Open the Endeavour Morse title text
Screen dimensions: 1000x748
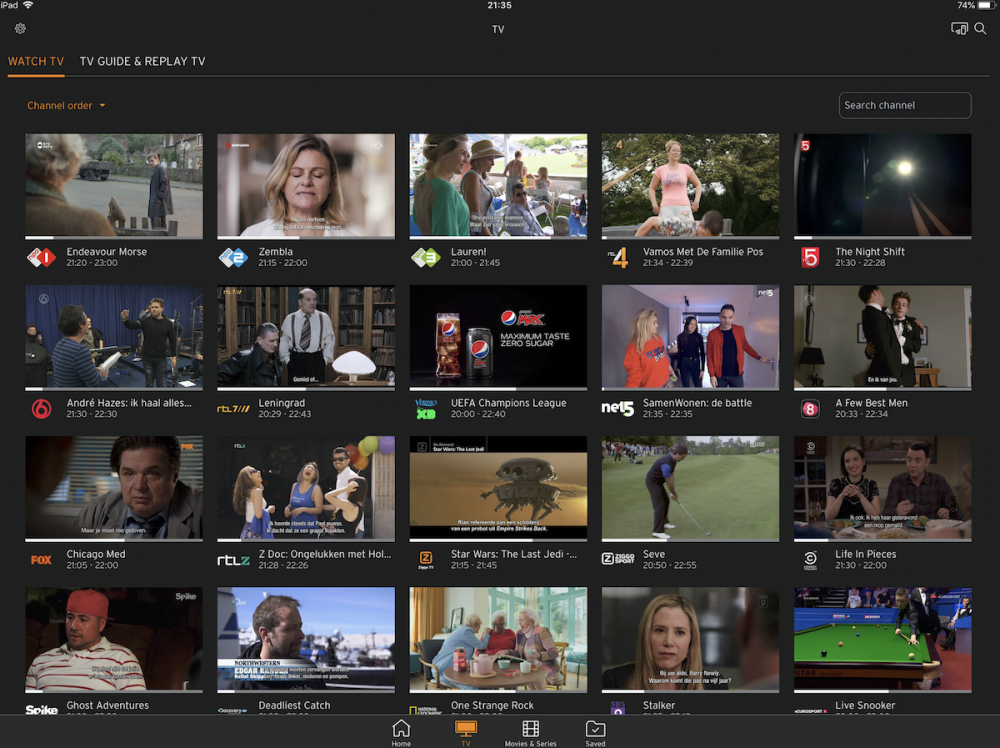pos(107,251)
